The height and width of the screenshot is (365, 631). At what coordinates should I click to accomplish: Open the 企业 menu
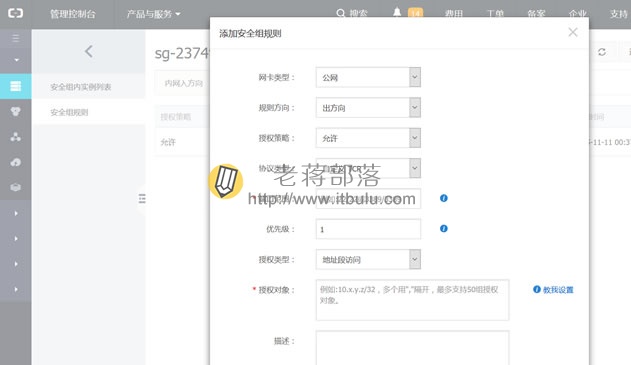point(578,14)
